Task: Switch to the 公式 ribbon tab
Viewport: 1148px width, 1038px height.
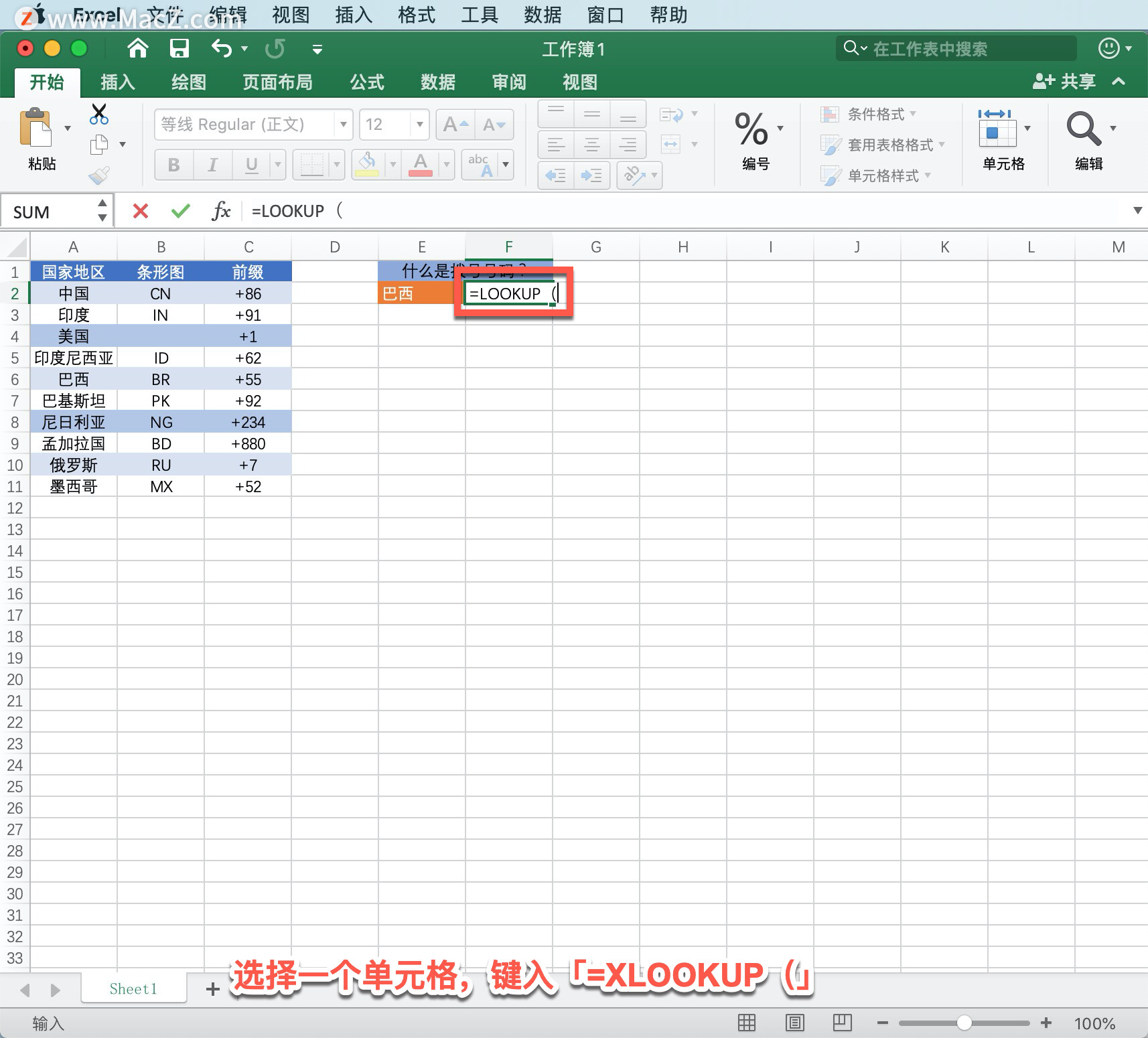Action: pos(367,82)
